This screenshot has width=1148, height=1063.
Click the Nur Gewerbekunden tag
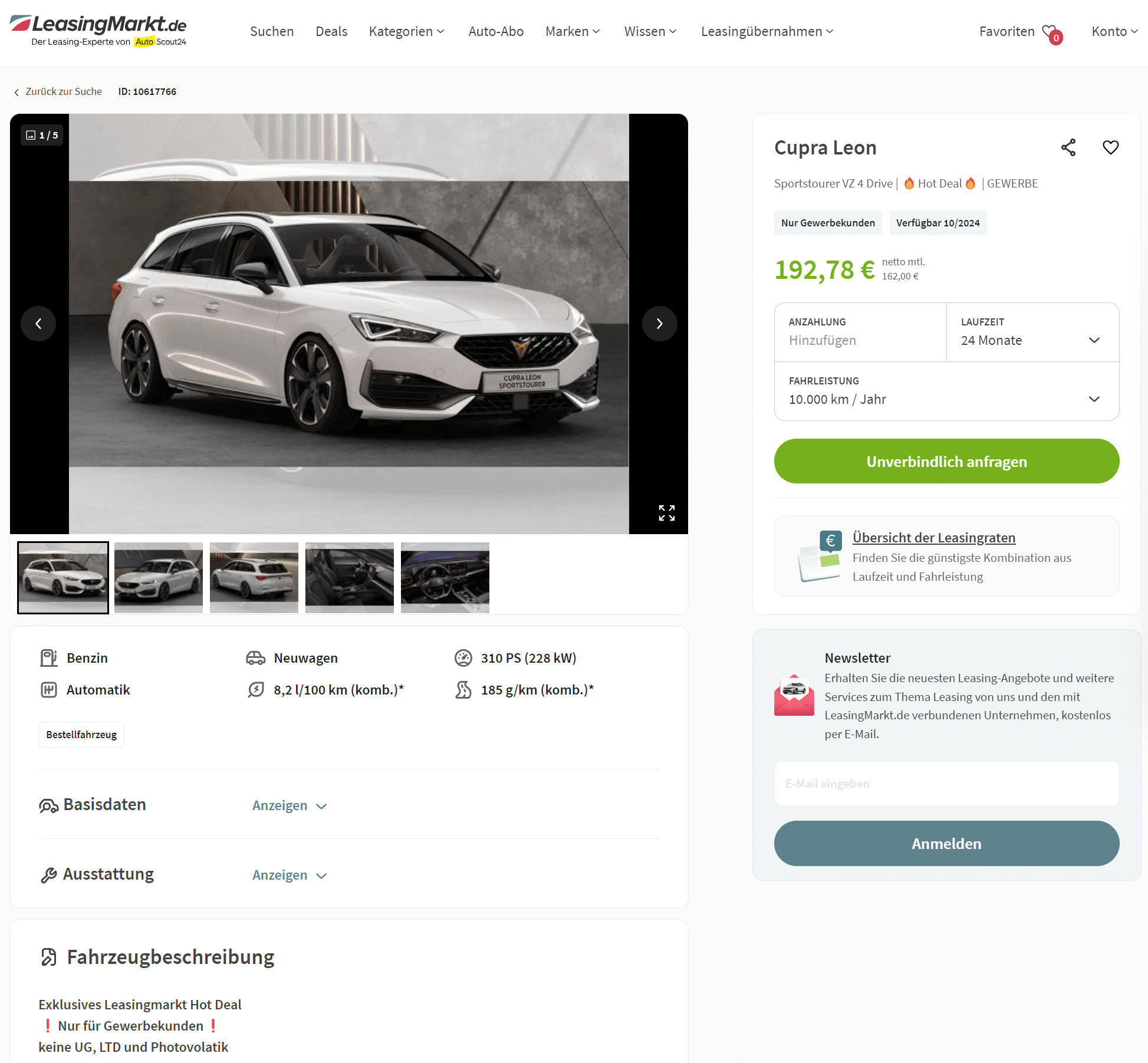click(x=828, y=223)
